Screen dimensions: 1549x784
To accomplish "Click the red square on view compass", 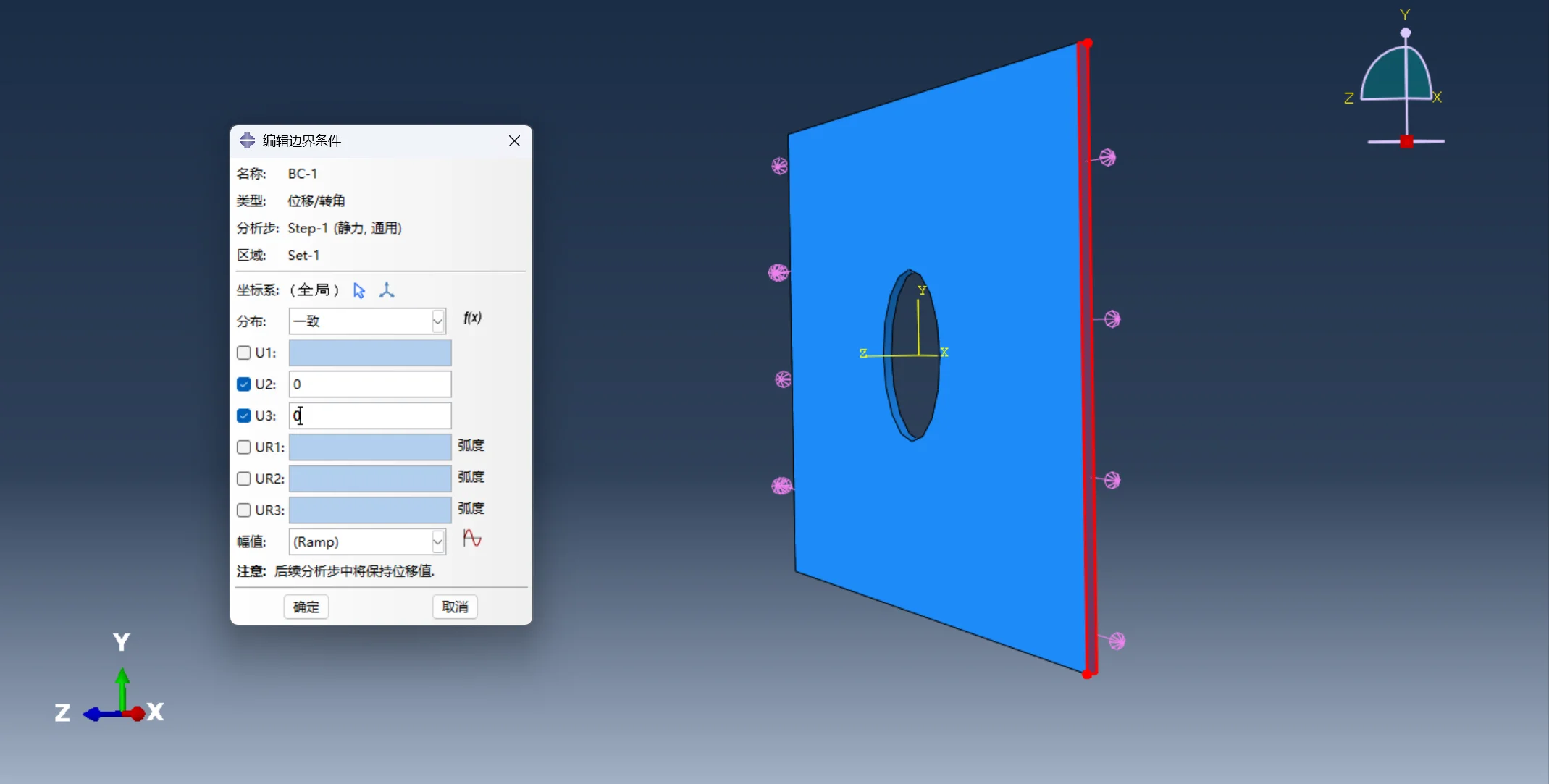I will [x=1406, y=141].
